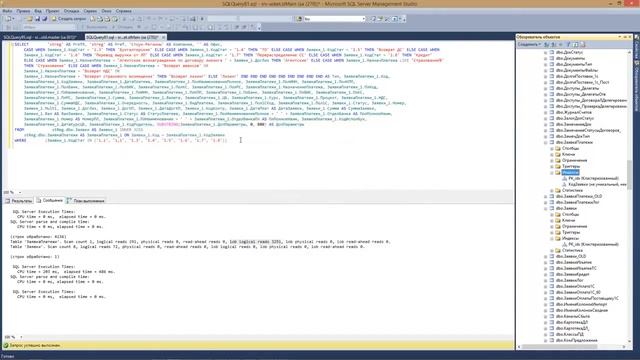
Task: Click the Запрос успешно выполнен status text
Action: 35,346
